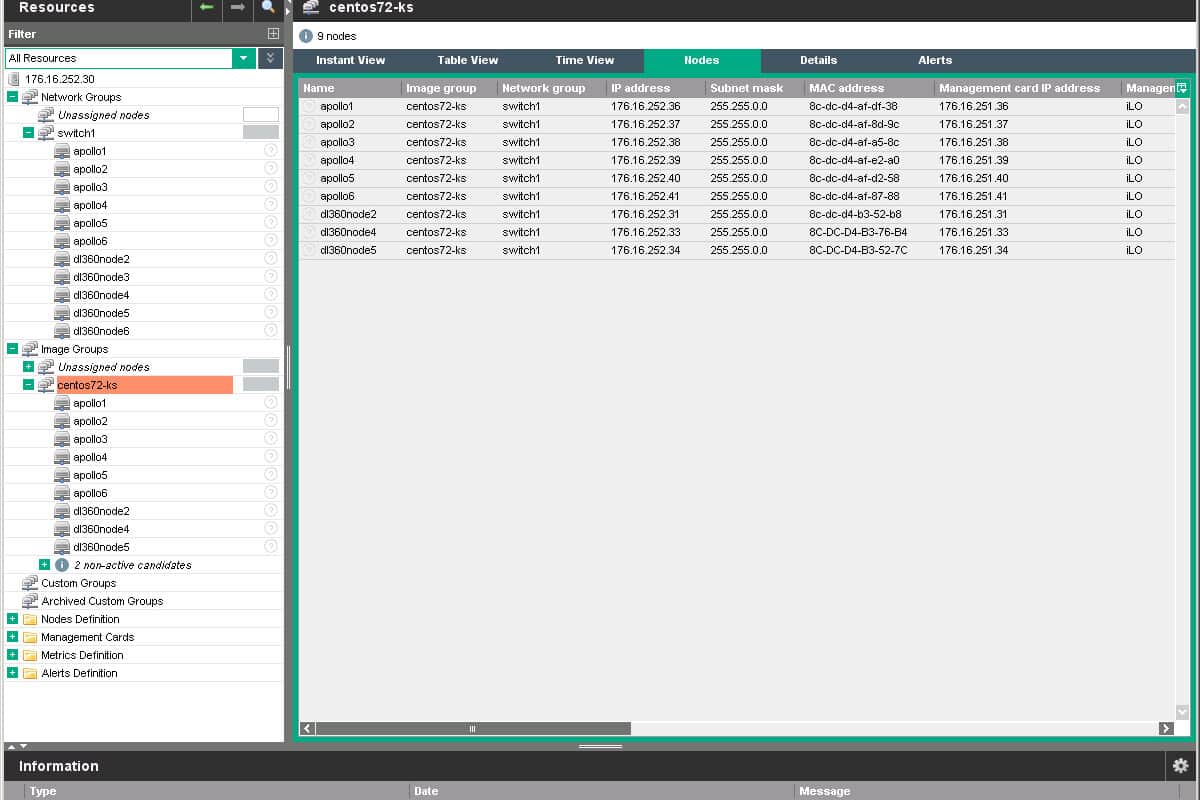Collapse the centos72-ks group
Viewport: 1200px width, 800px height.
pyautogui.click(x=28, y=385)
